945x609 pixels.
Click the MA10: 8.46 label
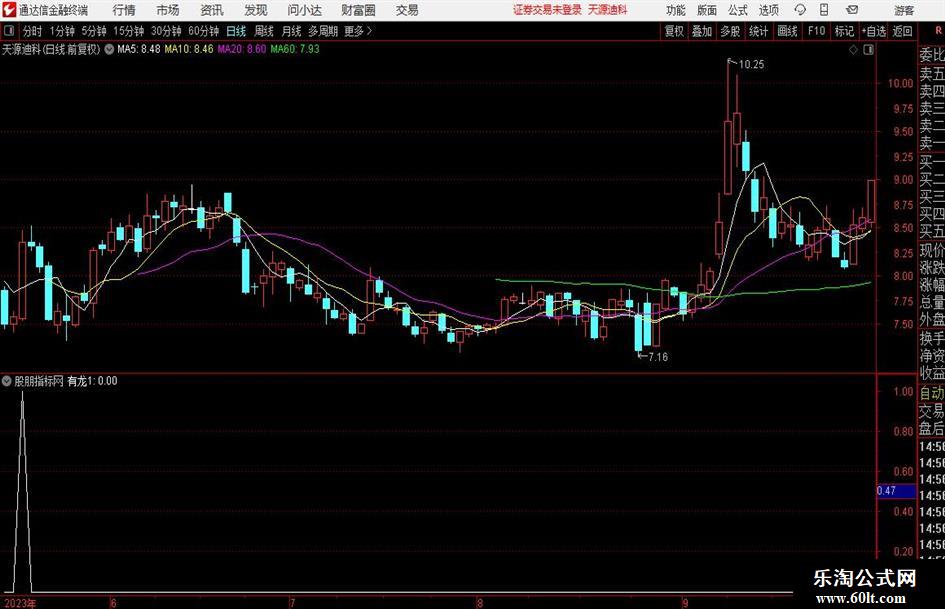[x=189, y=49]
